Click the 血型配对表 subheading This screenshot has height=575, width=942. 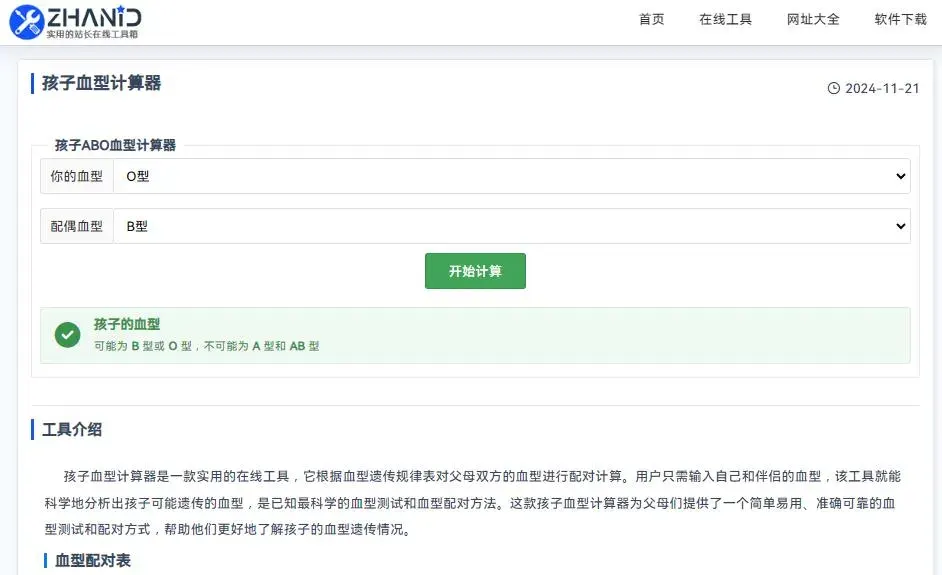[x=93, y=561]
